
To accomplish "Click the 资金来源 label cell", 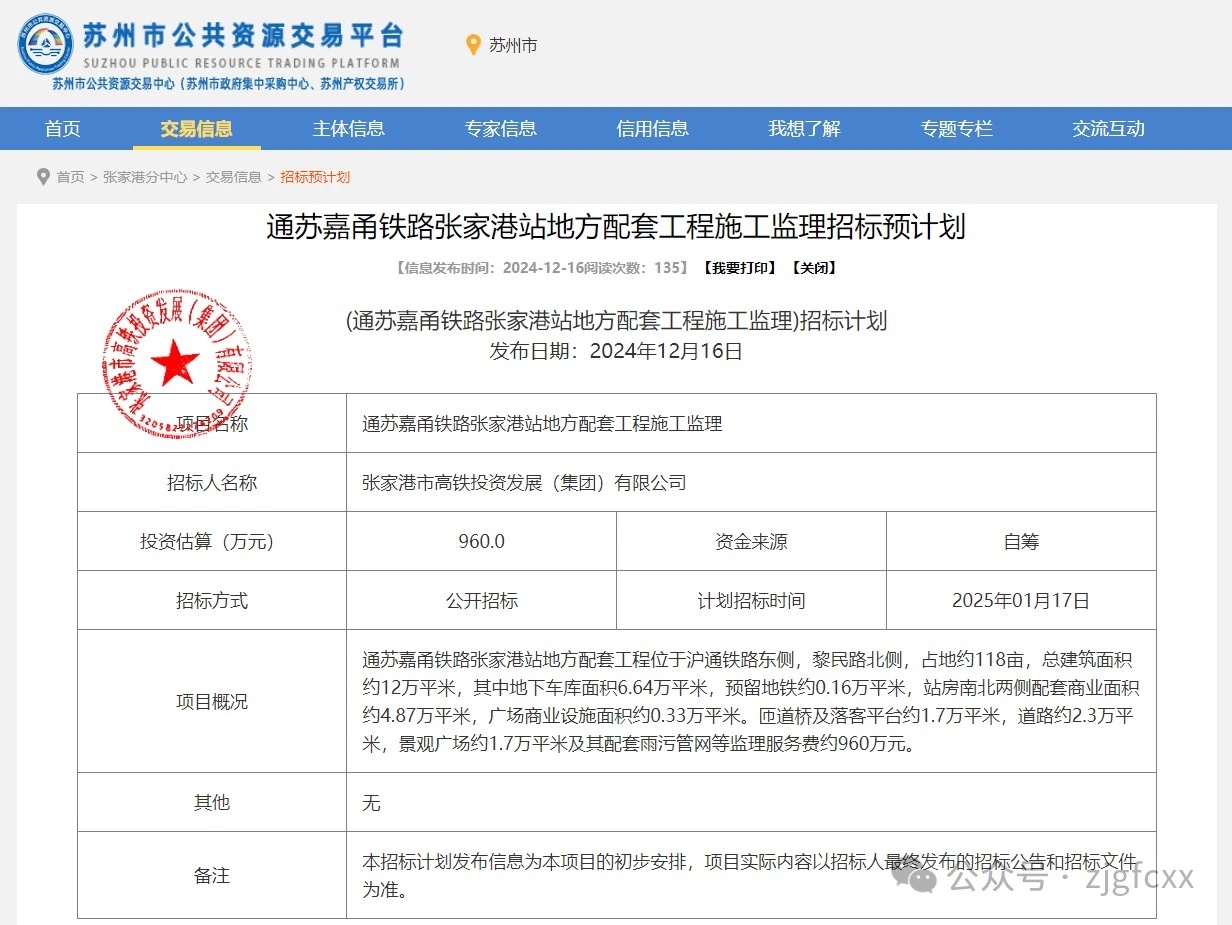I will point(752,542).
